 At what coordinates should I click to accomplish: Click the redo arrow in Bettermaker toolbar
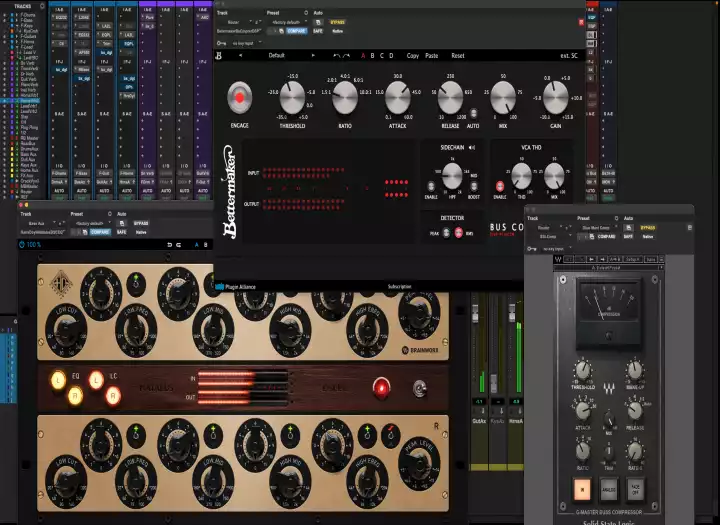coord(346,56)
